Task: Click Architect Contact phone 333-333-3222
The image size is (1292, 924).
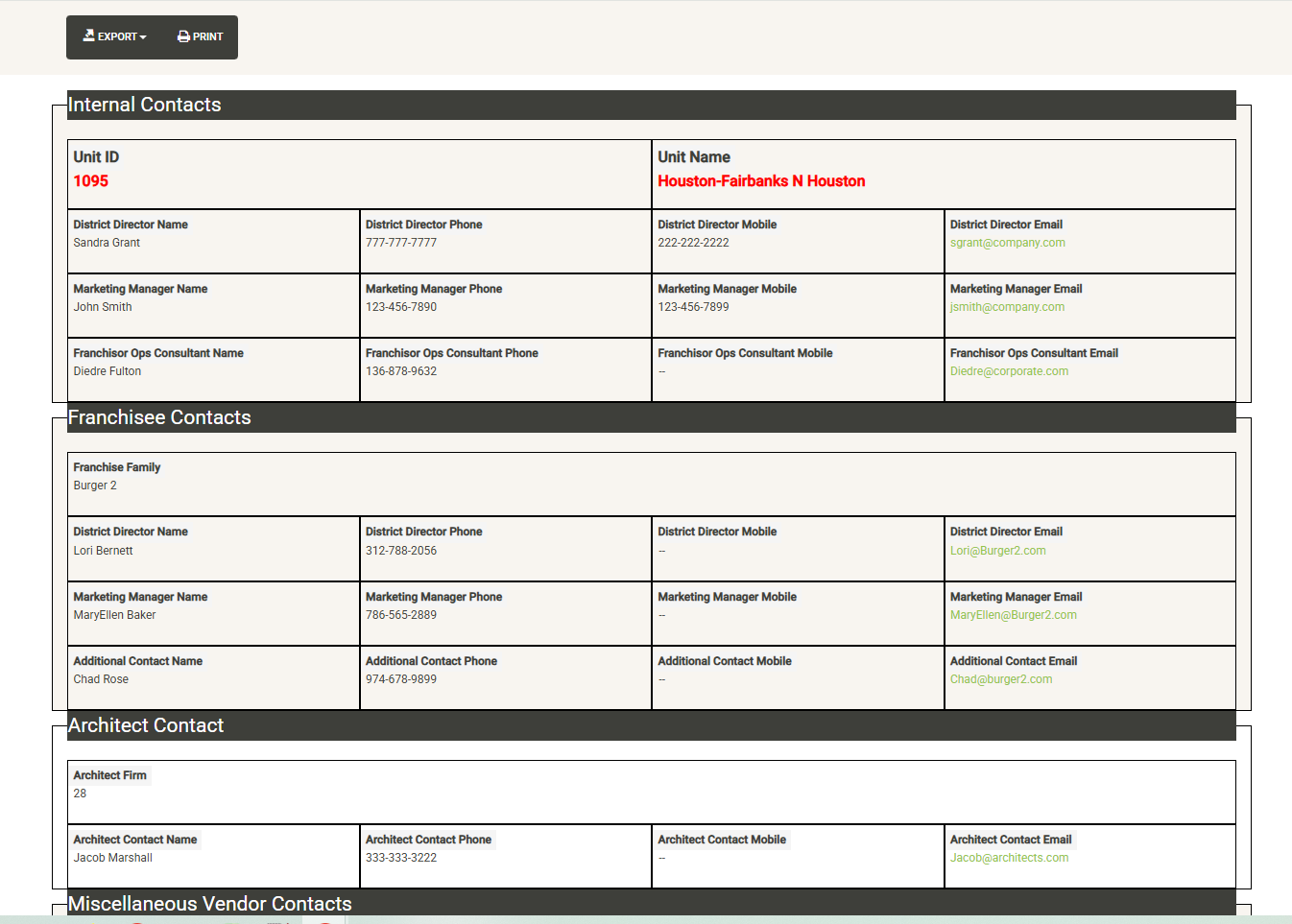Action: tap(401, 858)
